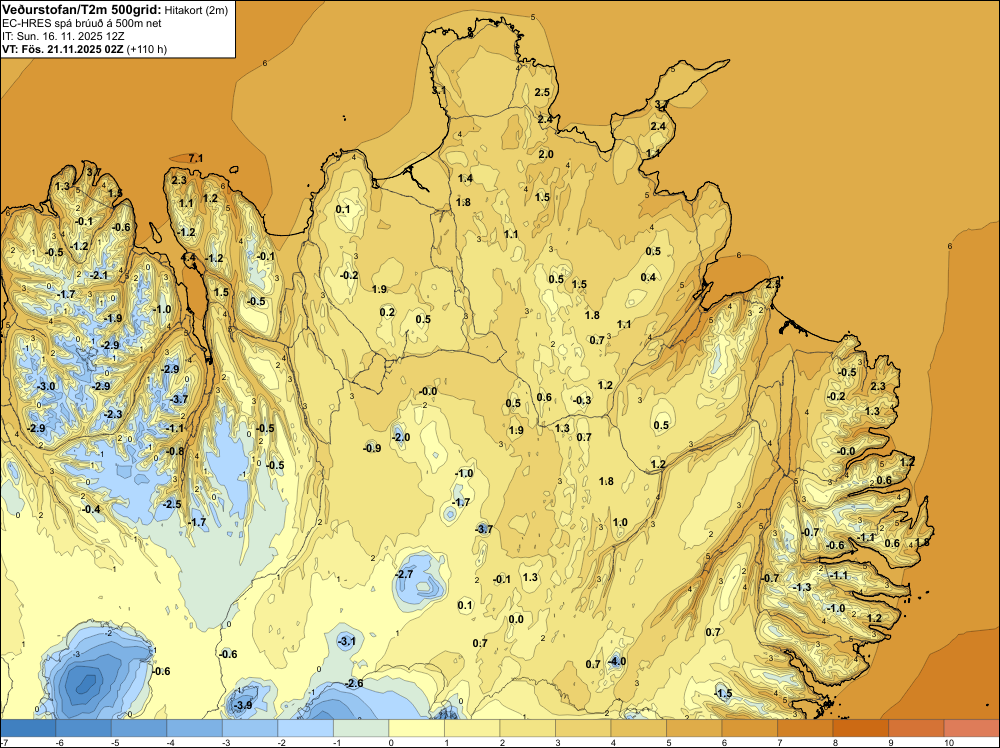1000x748 pixels.
Task: Click the -2.1 temperature label
Action: click(x=99, y=275)
